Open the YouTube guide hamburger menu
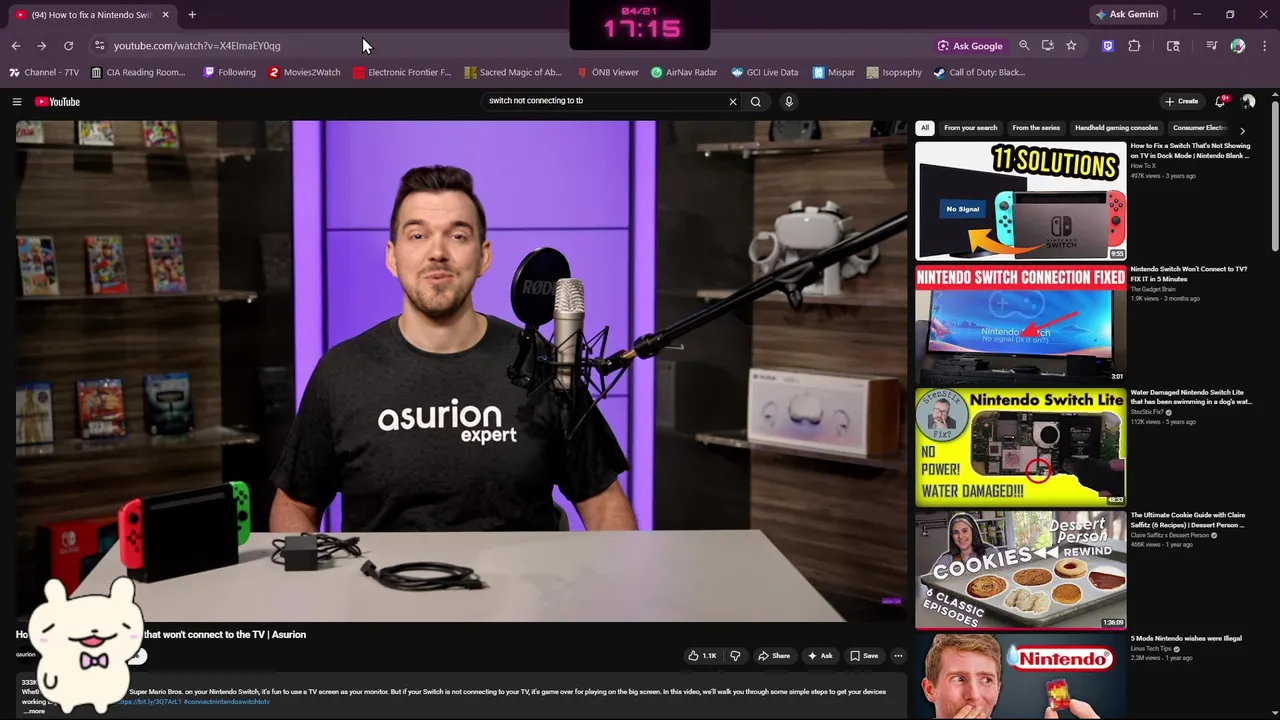 coord(16,101)
